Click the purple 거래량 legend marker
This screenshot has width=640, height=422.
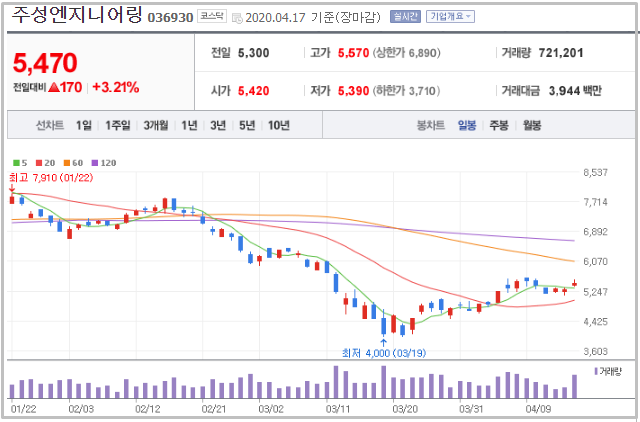[596, 371]
